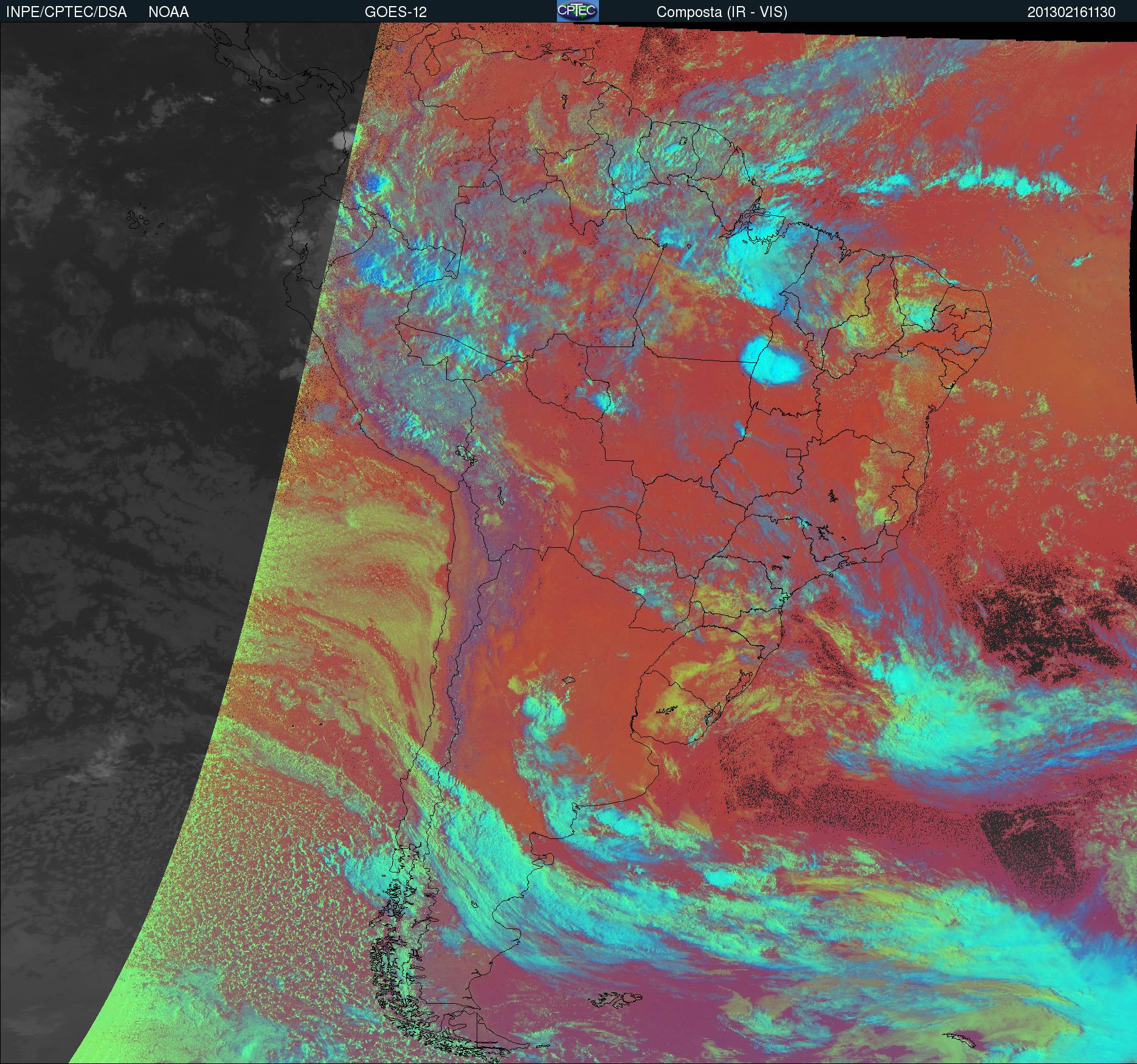Click the 201302161130 timestamp
The height and width of the screenshot is (1064, 1137).
(x=1071, y=12)
